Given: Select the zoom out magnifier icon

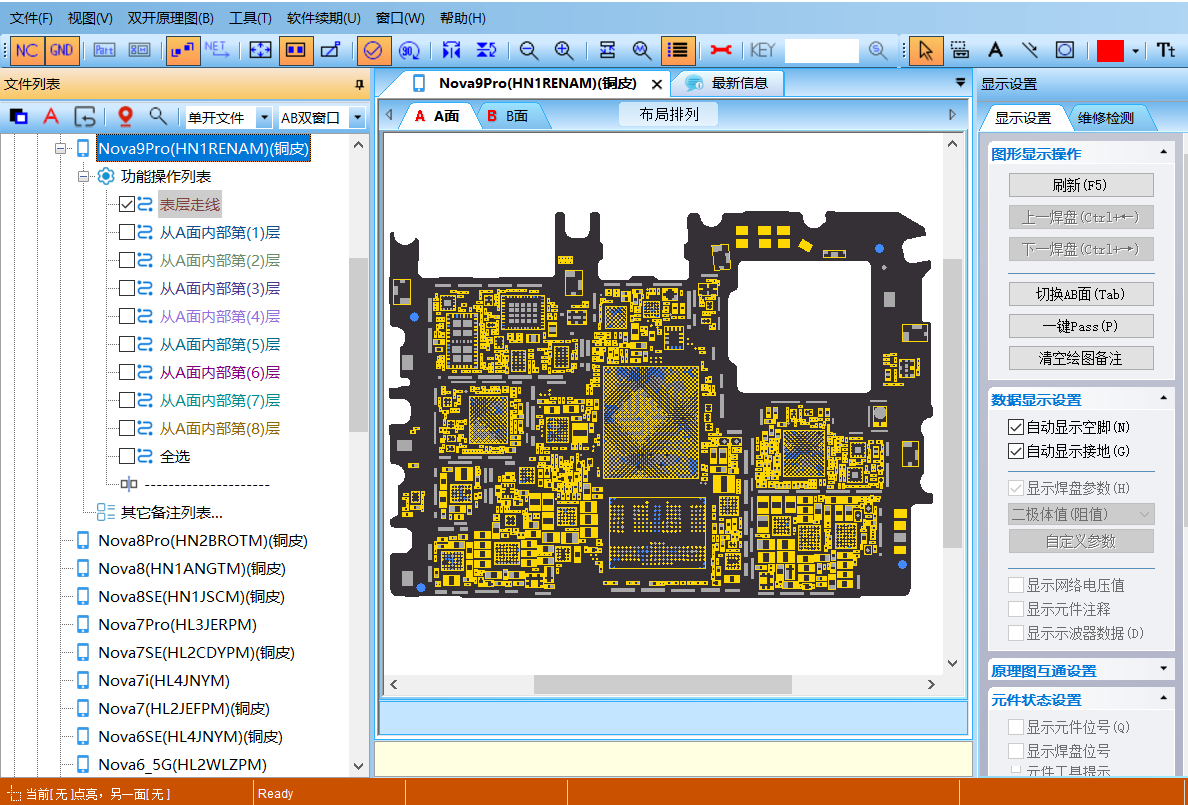Looking at the screenshot, I should click(x=528, y=50).
